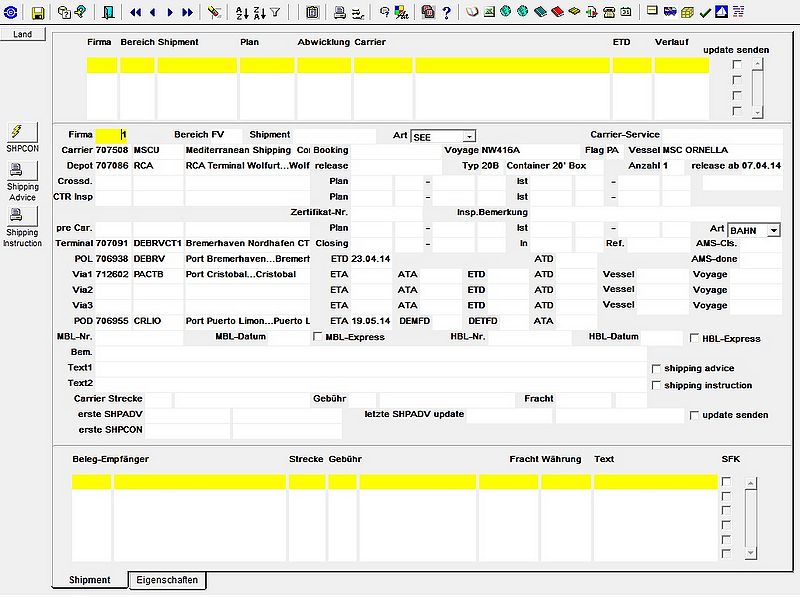Click the eraser clear icon

[215, 12]
